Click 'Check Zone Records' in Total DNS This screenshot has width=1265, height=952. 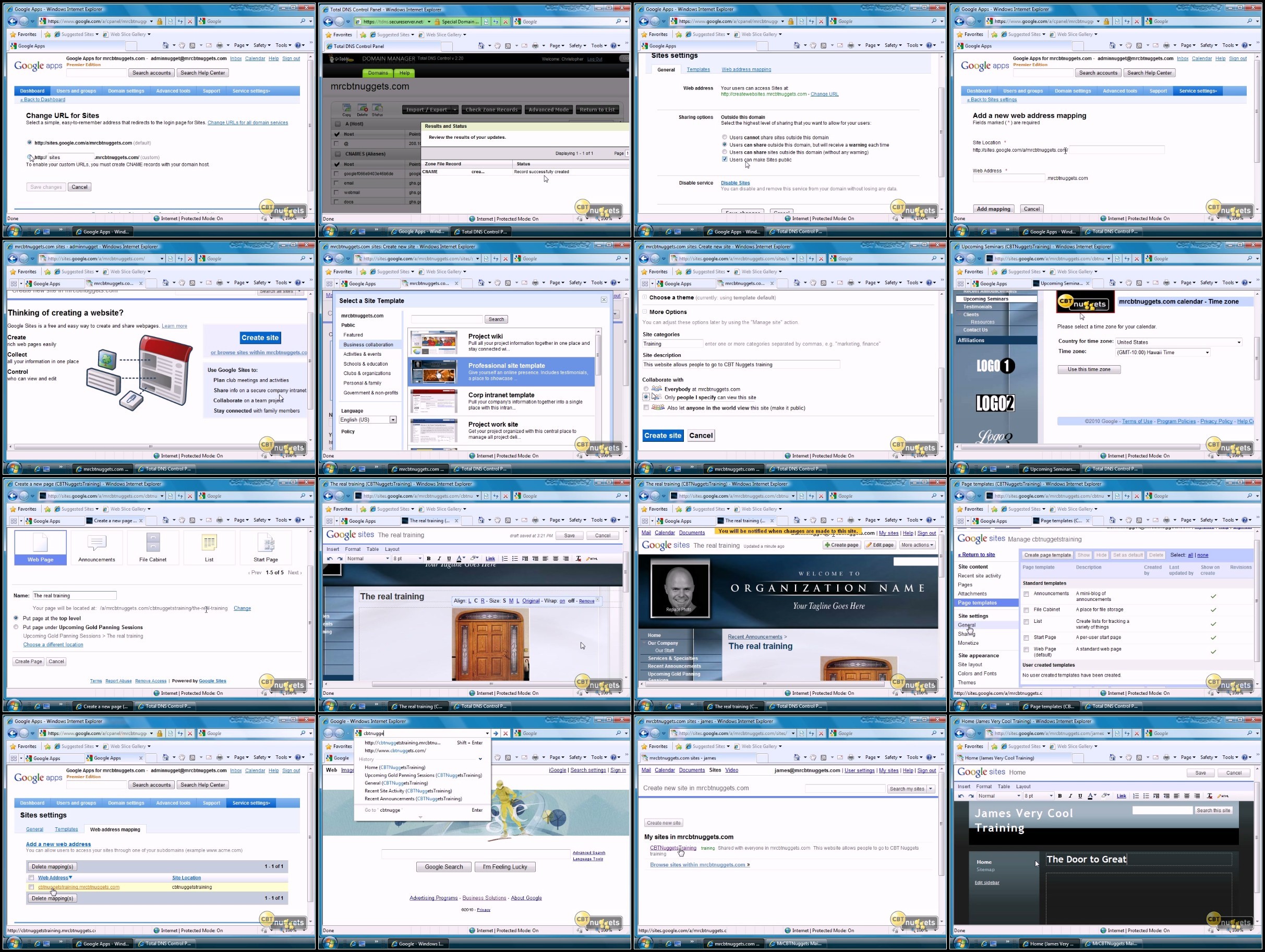point(491,110)
